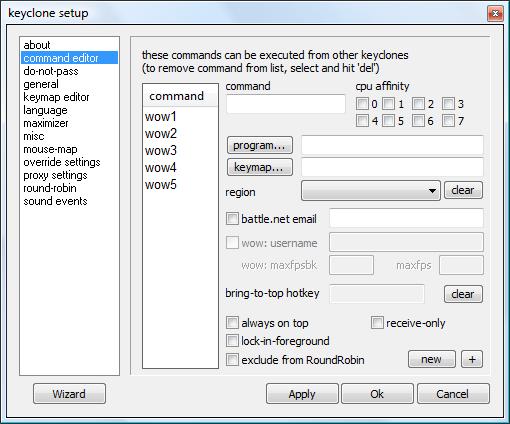
Task: Enable cpu affinity core 6
Action: [x=418, y=121]
